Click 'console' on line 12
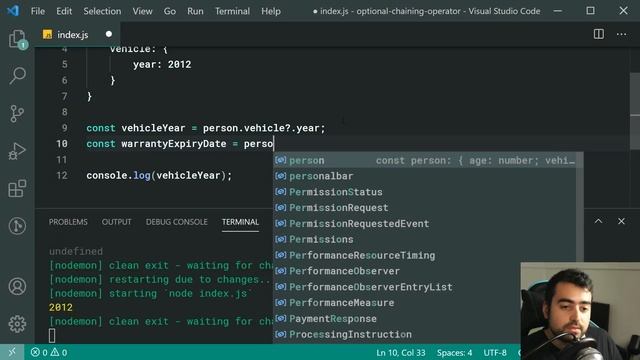The image size is (640, 360). tap(107, 176)
